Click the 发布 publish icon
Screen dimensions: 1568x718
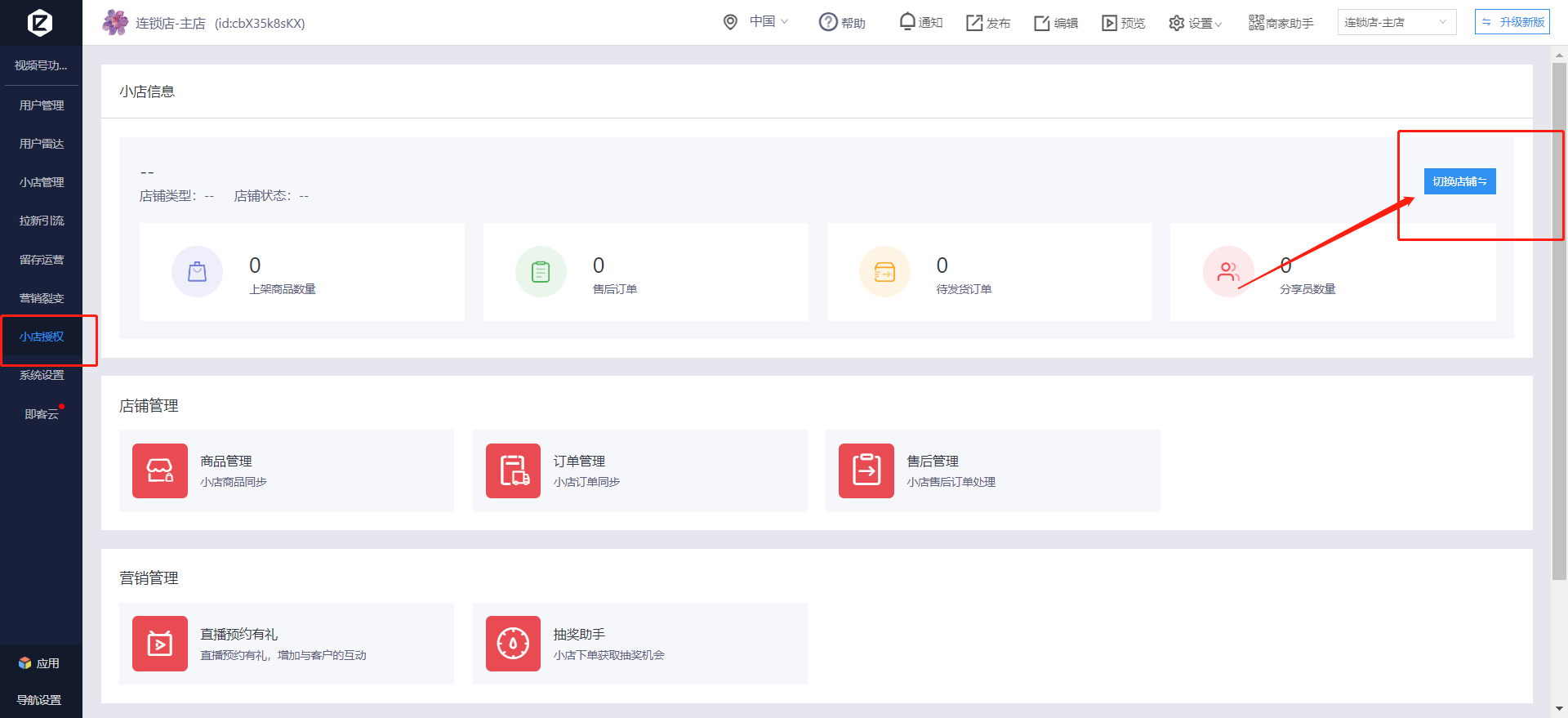point(974,23)
